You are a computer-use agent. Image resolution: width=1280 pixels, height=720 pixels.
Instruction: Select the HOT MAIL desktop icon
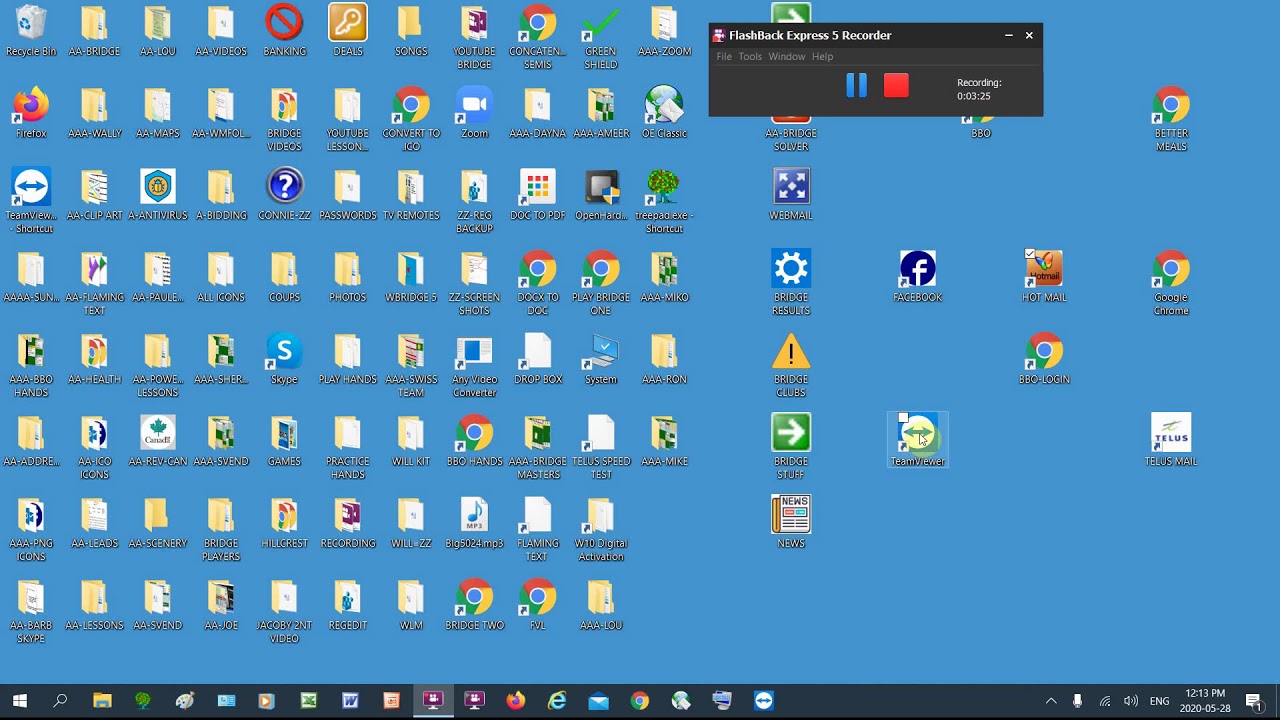(1044, 277)
